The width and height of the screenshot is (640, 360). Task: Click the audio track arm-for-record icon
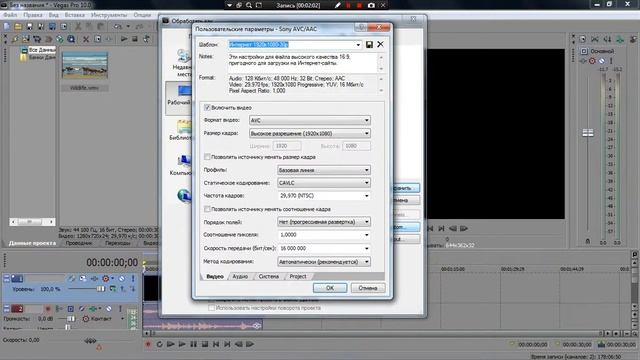tap(48, 309)
